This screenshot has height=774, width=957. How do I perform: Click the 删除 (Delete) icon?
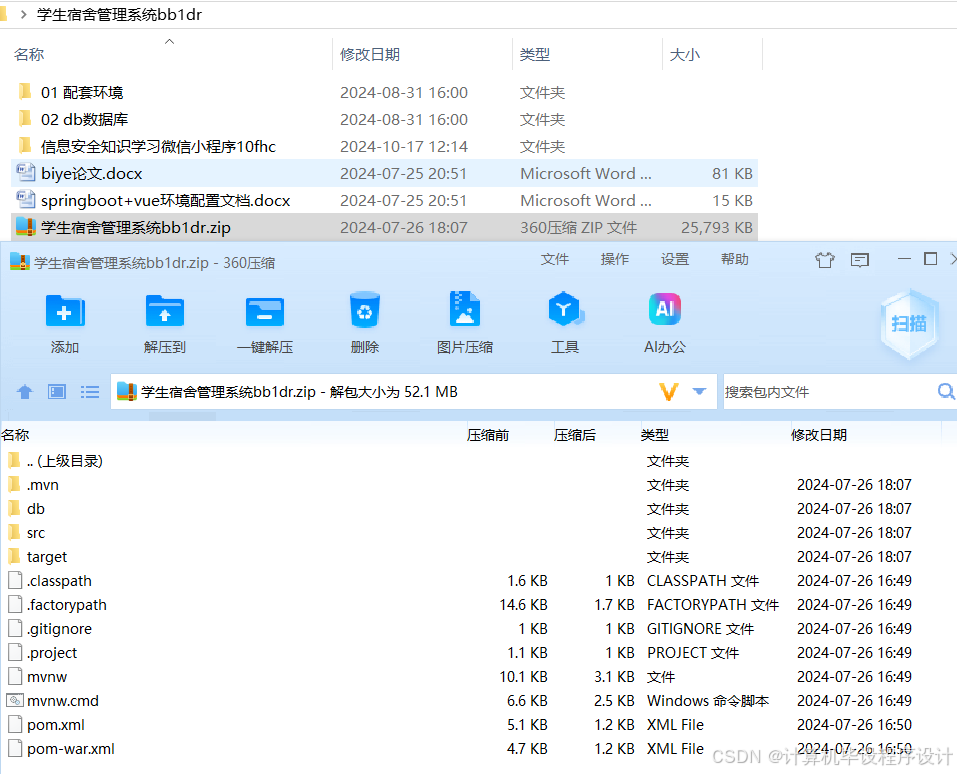364,320
